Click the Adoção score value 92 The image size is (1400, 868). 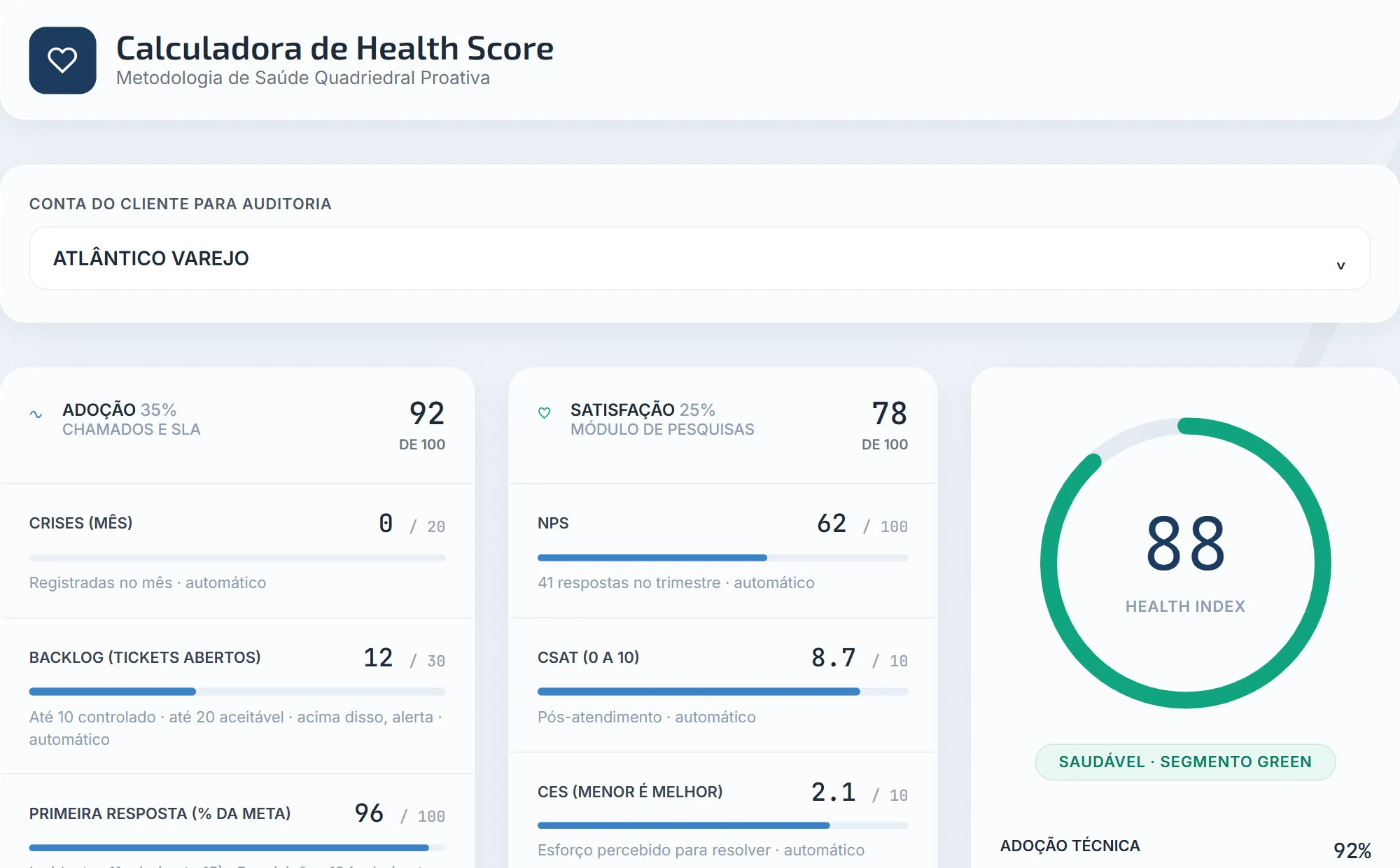(427, 413)
